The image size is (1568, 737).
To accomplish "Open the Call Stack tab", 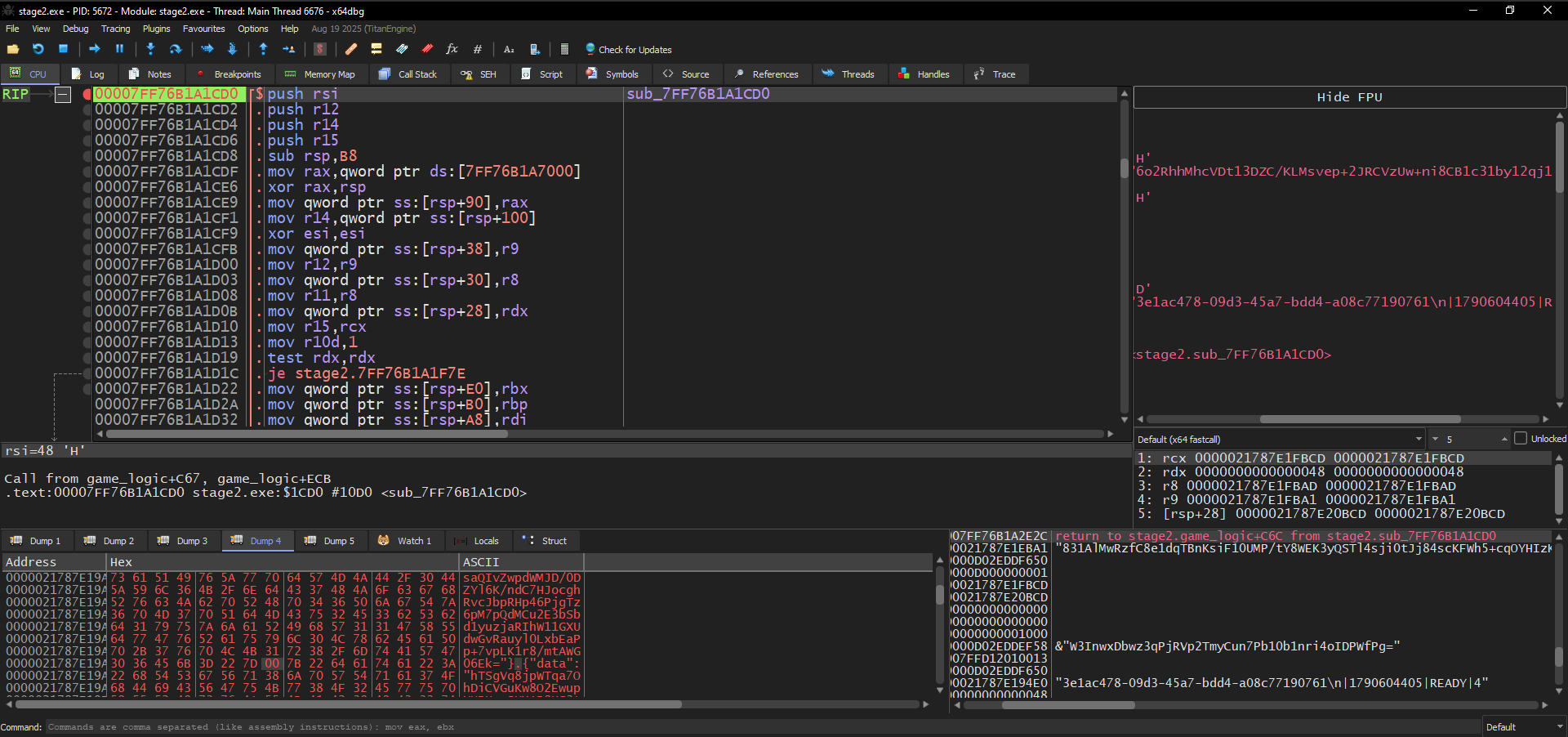I will [x=408, y=74].
